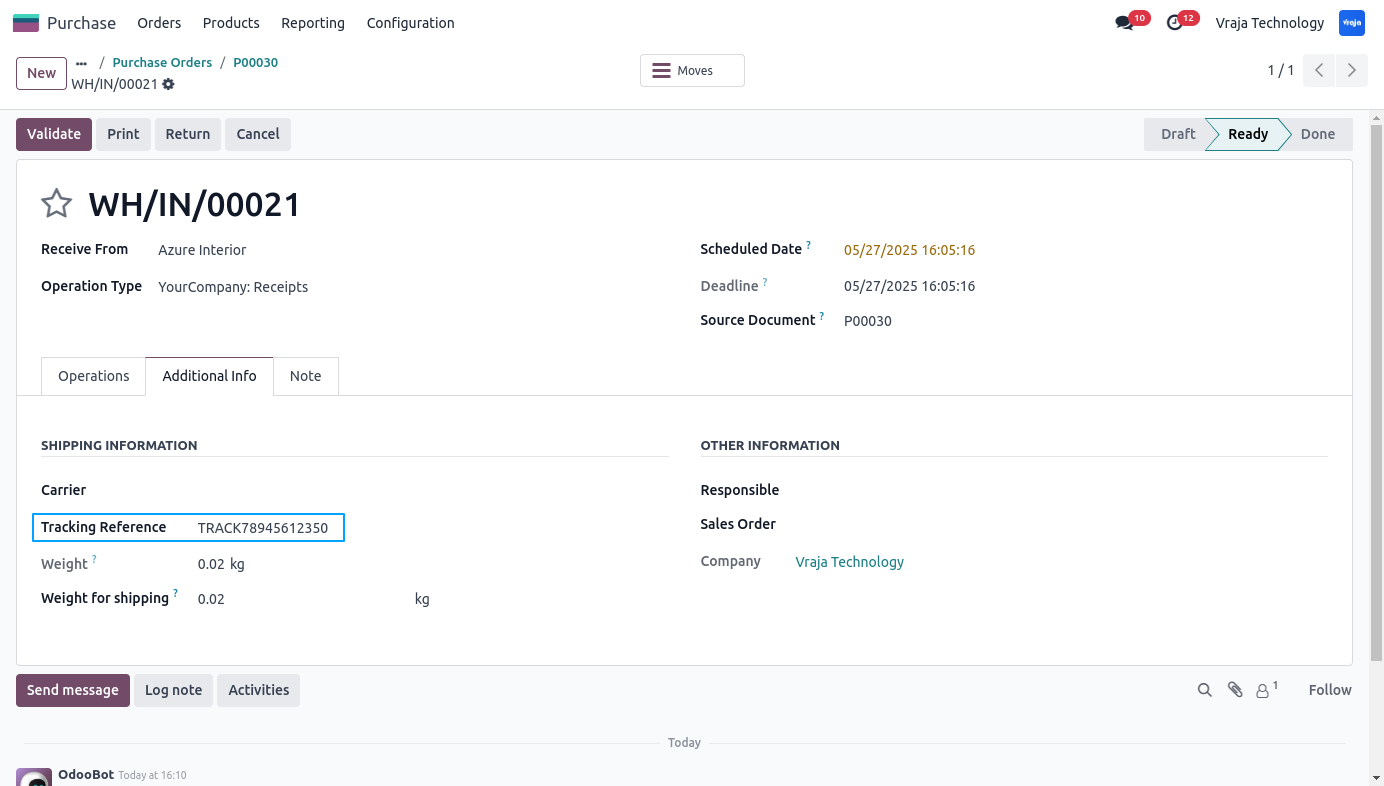Go to the previous record arrow
1384x786 pixels.
point(1319,70)
